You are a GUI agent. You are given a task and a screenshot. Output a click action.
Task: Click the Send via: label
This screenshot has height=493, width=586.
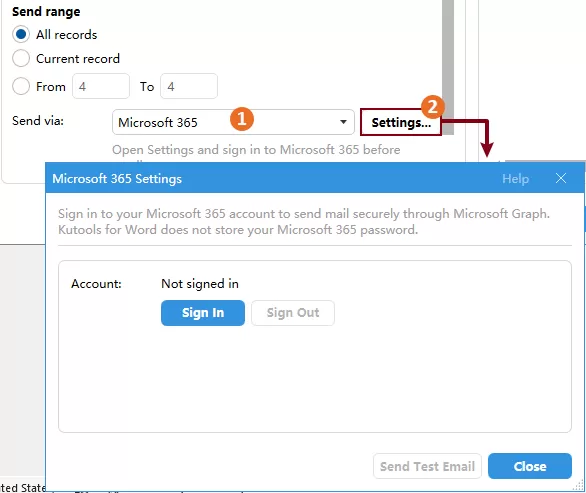coord(38,121)
